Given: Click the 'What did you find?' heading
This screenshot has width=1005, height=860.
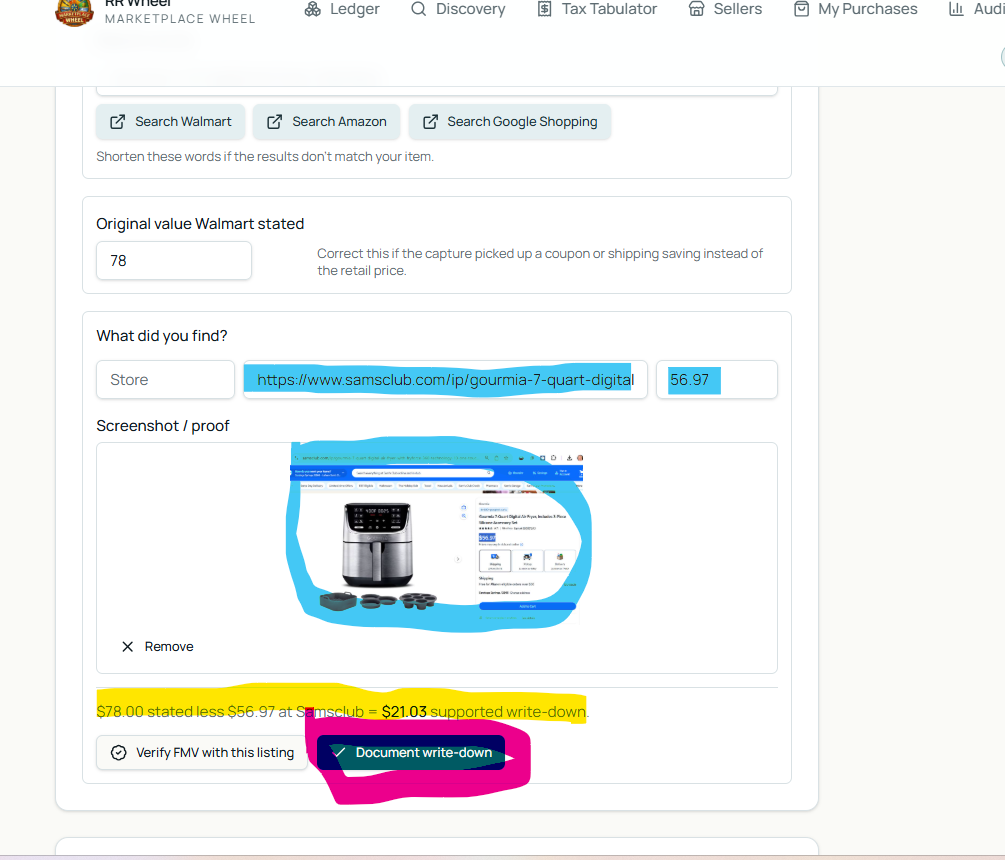Looking at the screenshot, I should (162, 336).
